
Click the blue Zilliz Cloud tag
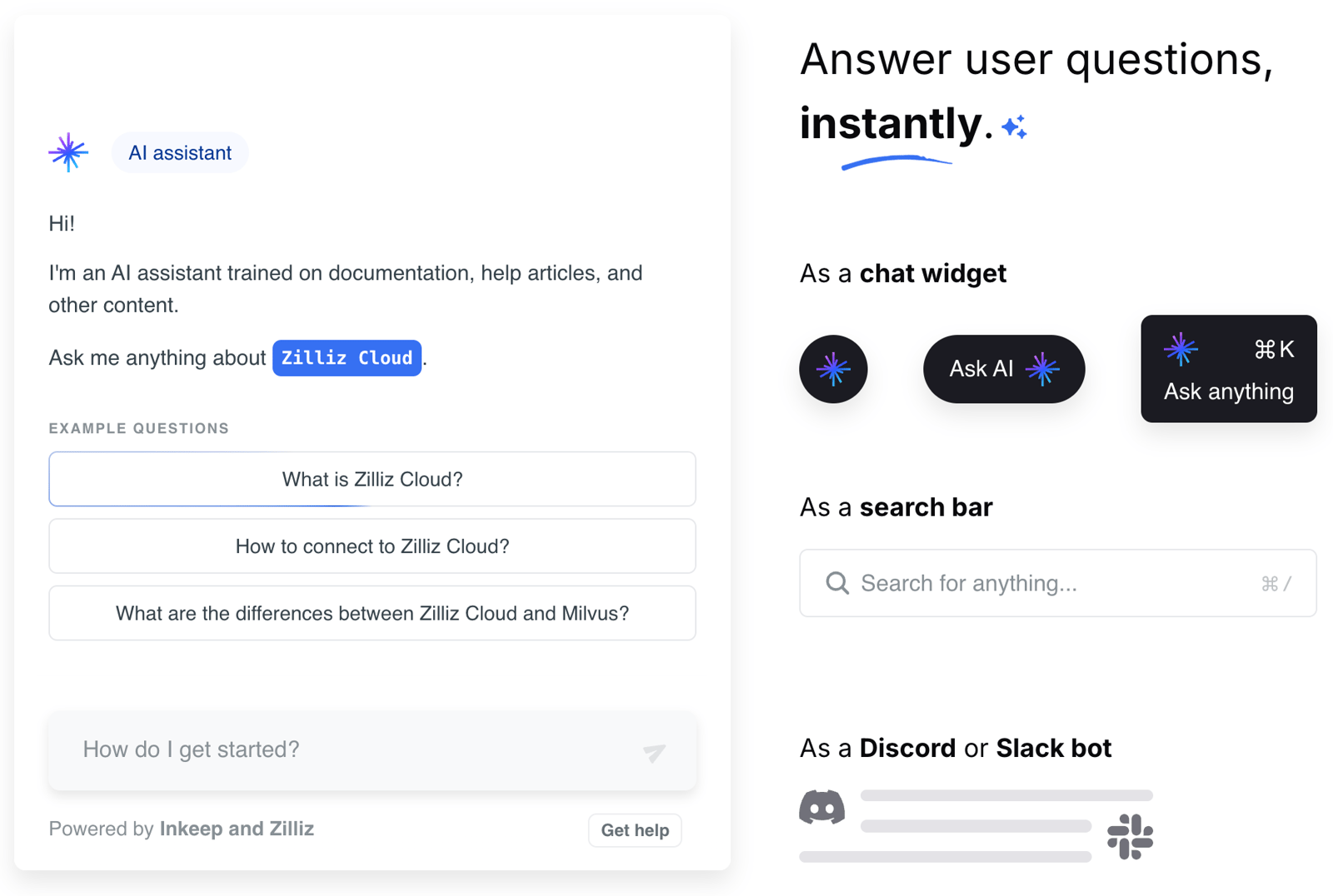click(347, 358)
